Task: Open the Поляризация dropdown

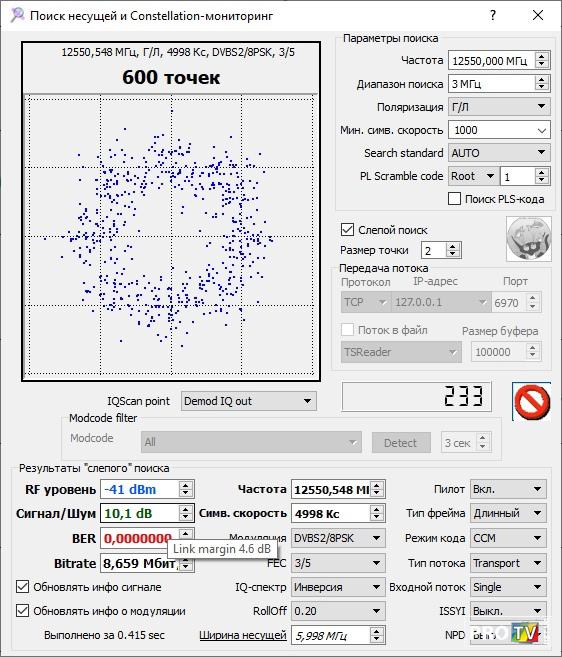Action: [x=499, y=106]
